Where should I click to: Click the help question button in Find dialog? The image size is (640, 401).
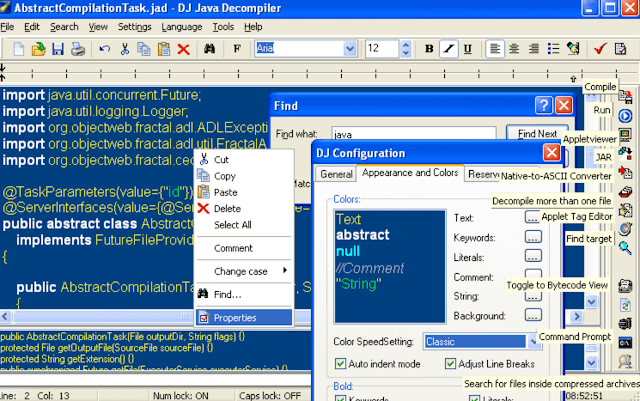[544, 106]
